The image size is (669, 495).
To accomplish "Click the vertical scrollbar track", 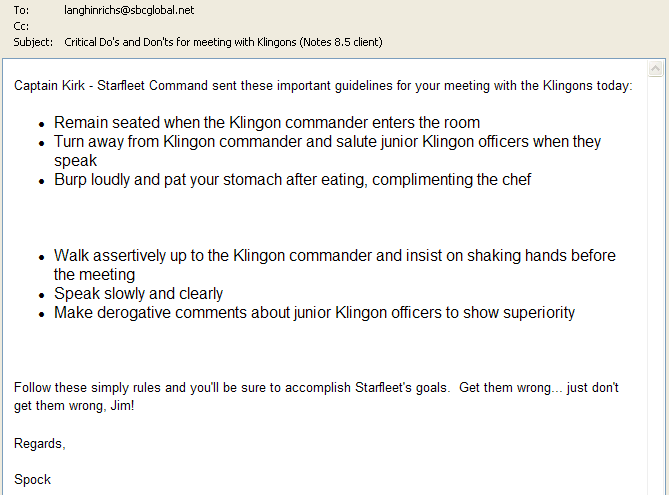I will (x=656, y=280).
